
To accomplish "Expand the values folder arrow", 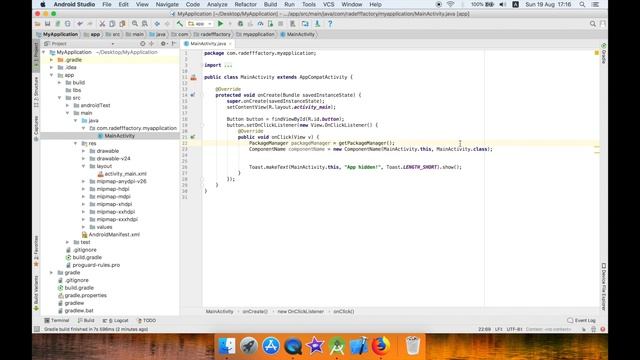I will 84,227.
